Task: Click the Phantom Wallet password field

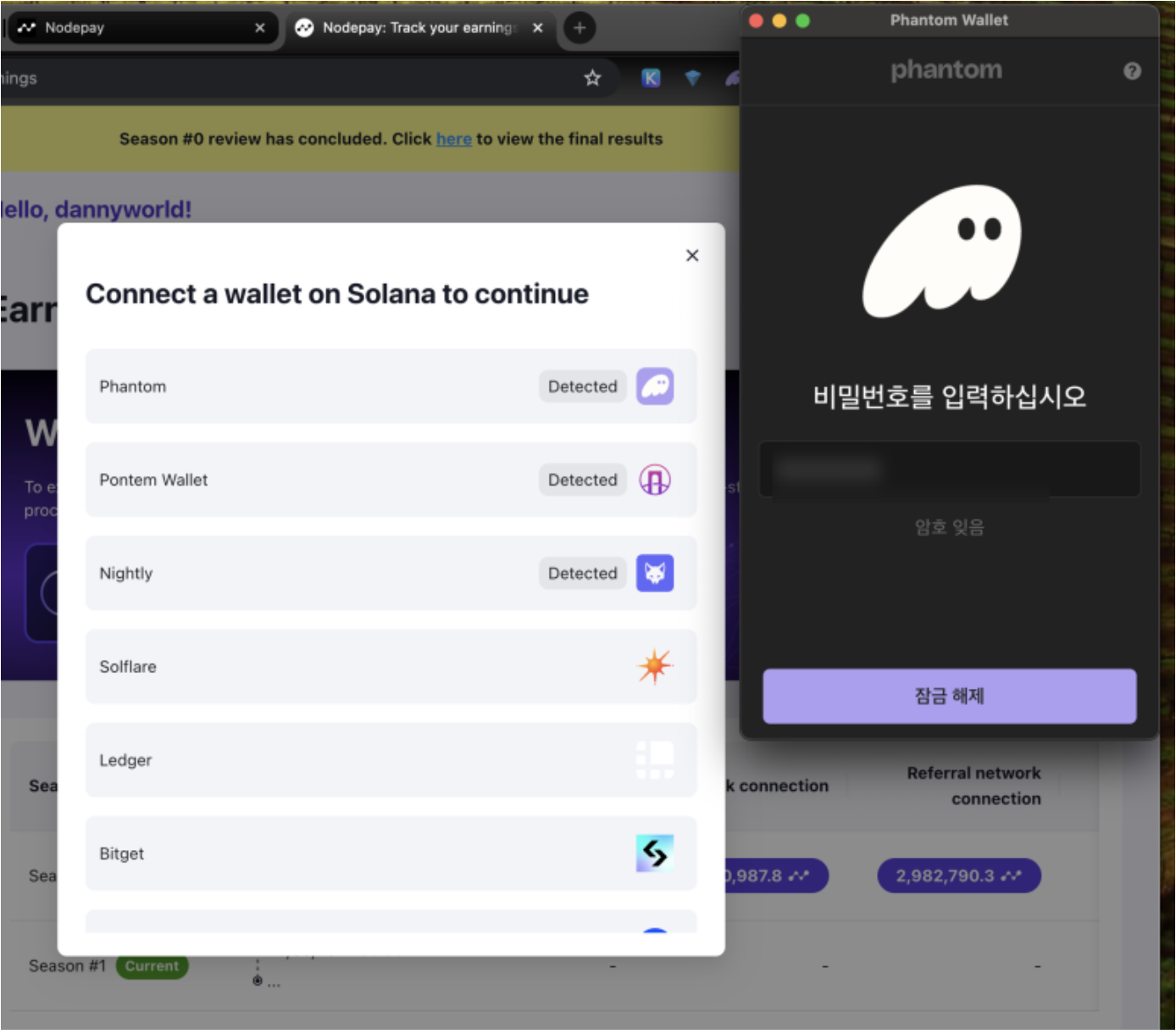Action: click(x=949, y=469)
